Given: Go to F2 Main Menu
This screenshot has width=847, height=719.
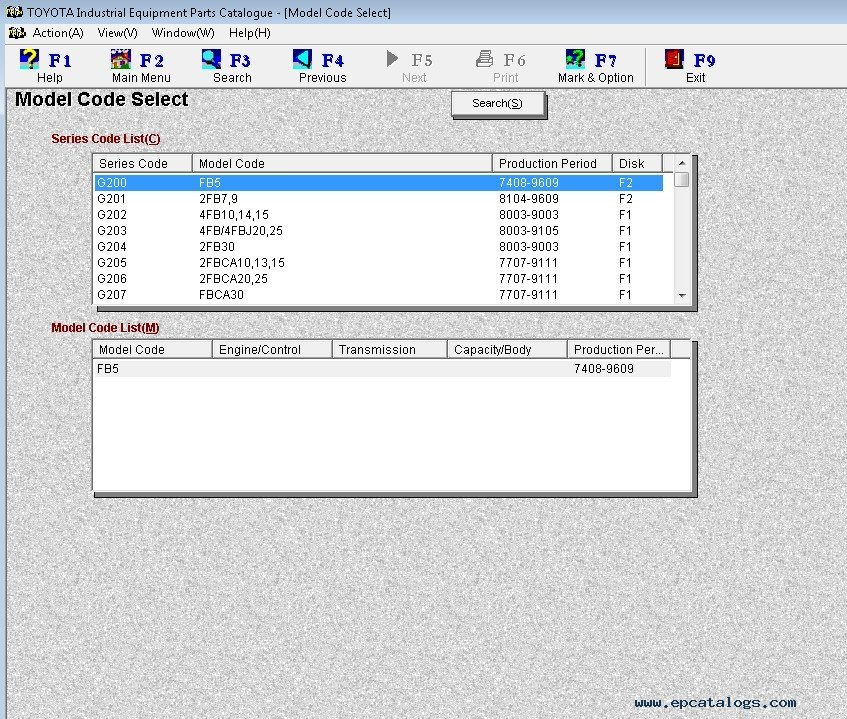Looking at the screenshot, I should coord(140,66).
